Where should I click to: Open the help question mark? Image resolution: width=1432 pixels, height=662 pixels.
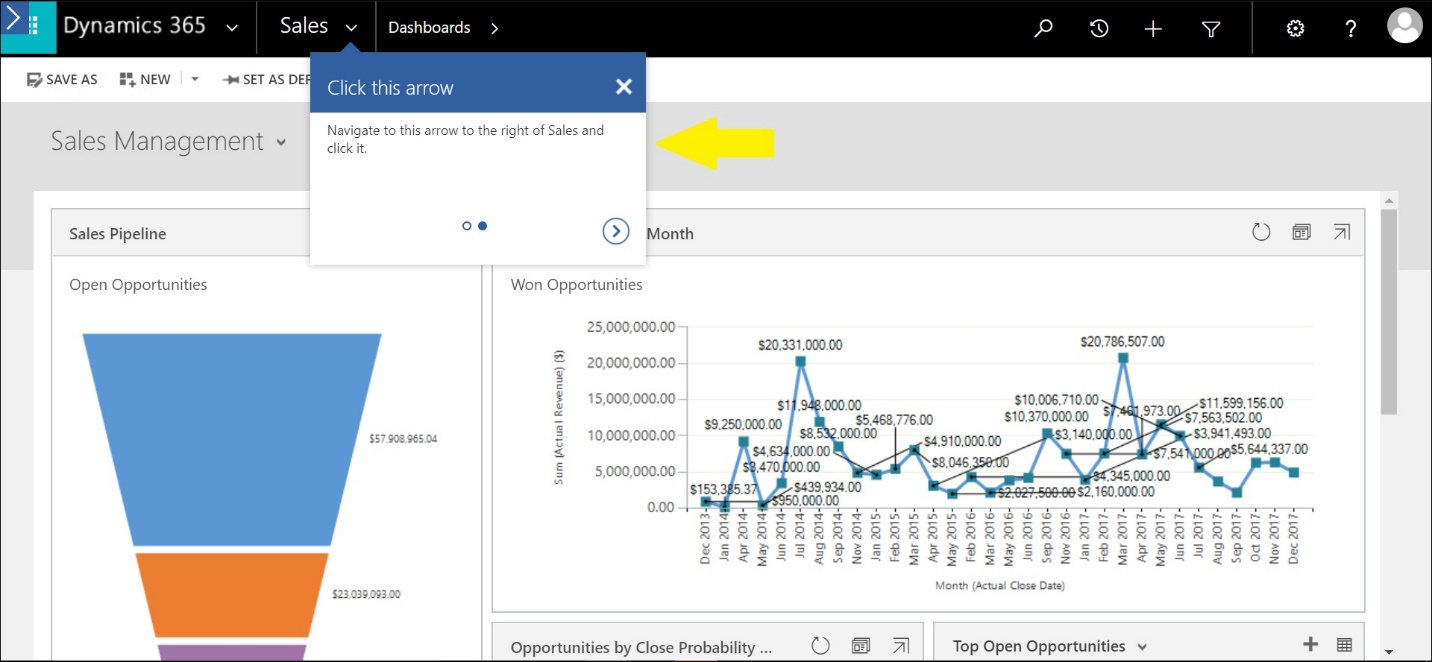(x=1349, y=28)
